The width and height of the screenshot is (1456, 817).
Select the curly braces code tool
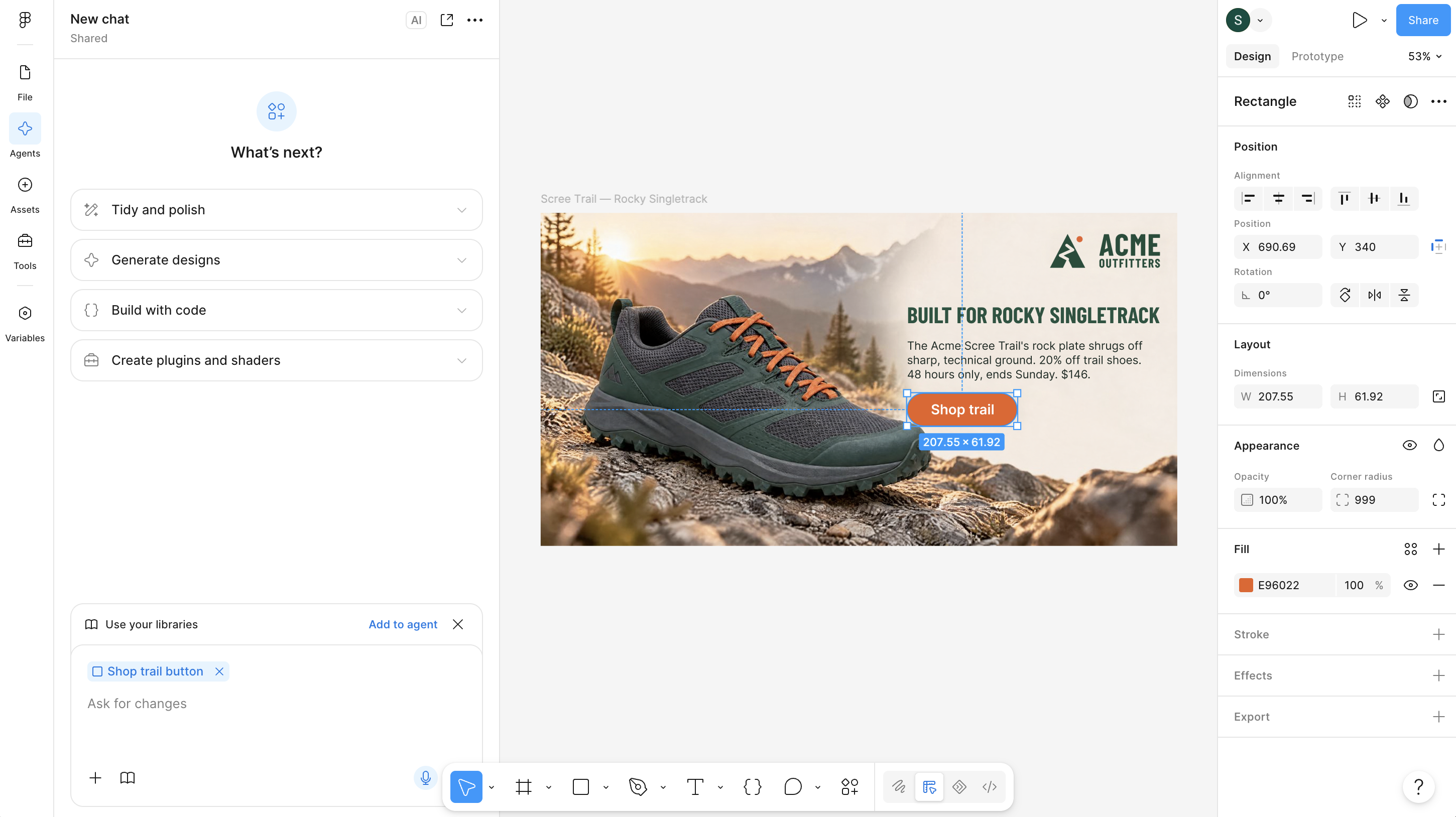pyautogui.click(x=752, y=786)
